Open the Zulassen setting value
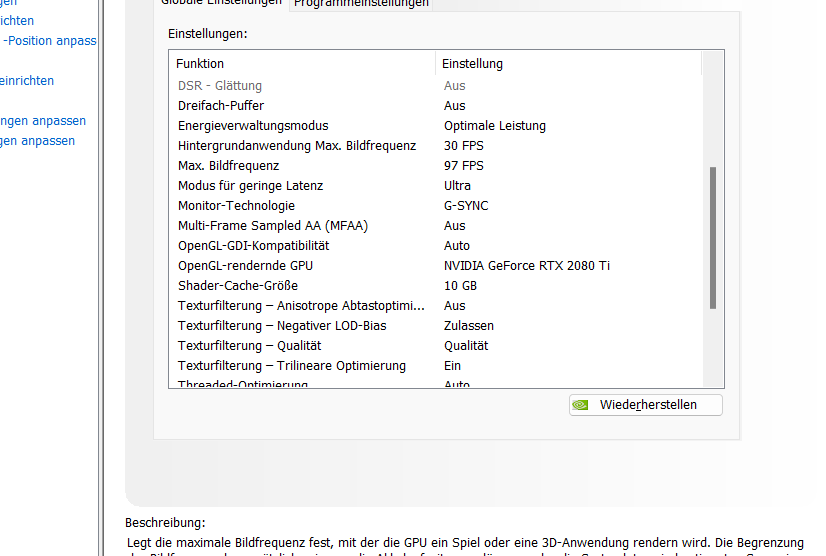Viewport: 826px width, 556px height. (x=469, y=326)
